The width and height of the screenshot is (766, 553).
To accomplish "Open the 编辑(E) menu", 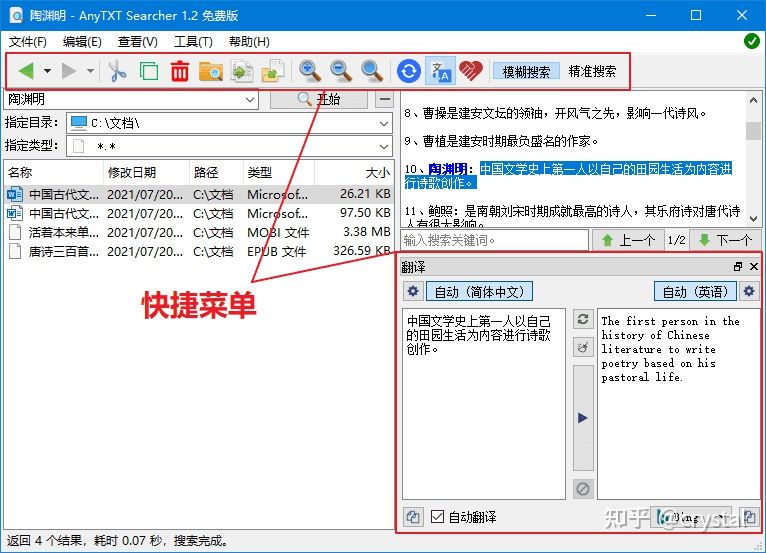I will point(82,42).
